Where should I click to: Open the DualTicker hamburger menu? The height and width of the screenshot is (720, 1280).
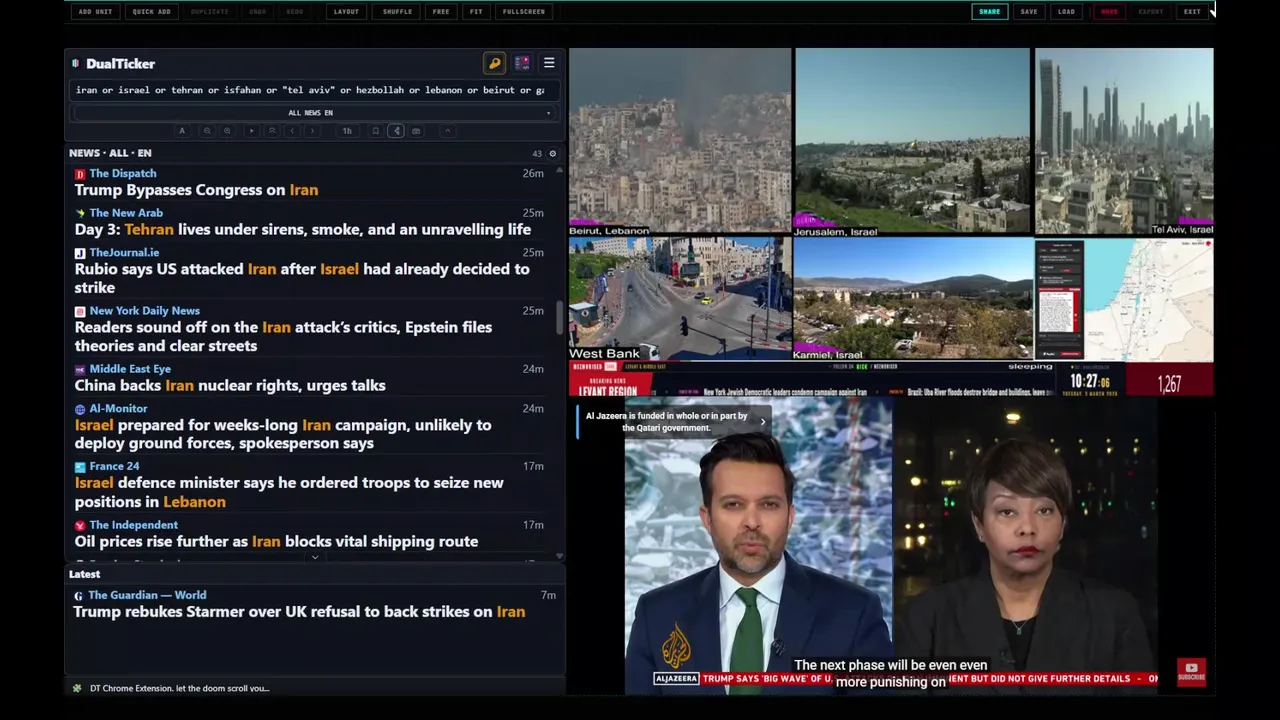point(549,63)
